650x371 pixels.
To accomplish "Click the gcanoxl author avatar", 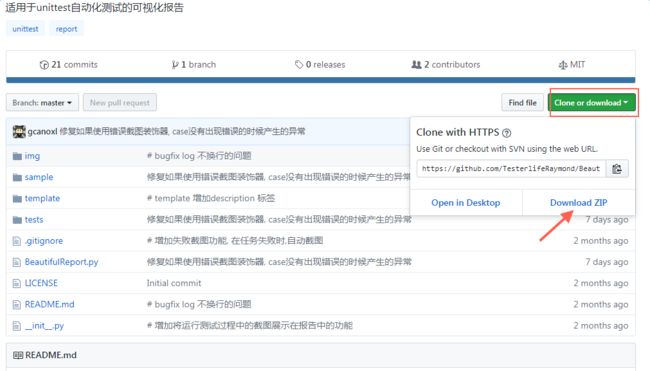I will pyautogui.click(x=19, y=131).
